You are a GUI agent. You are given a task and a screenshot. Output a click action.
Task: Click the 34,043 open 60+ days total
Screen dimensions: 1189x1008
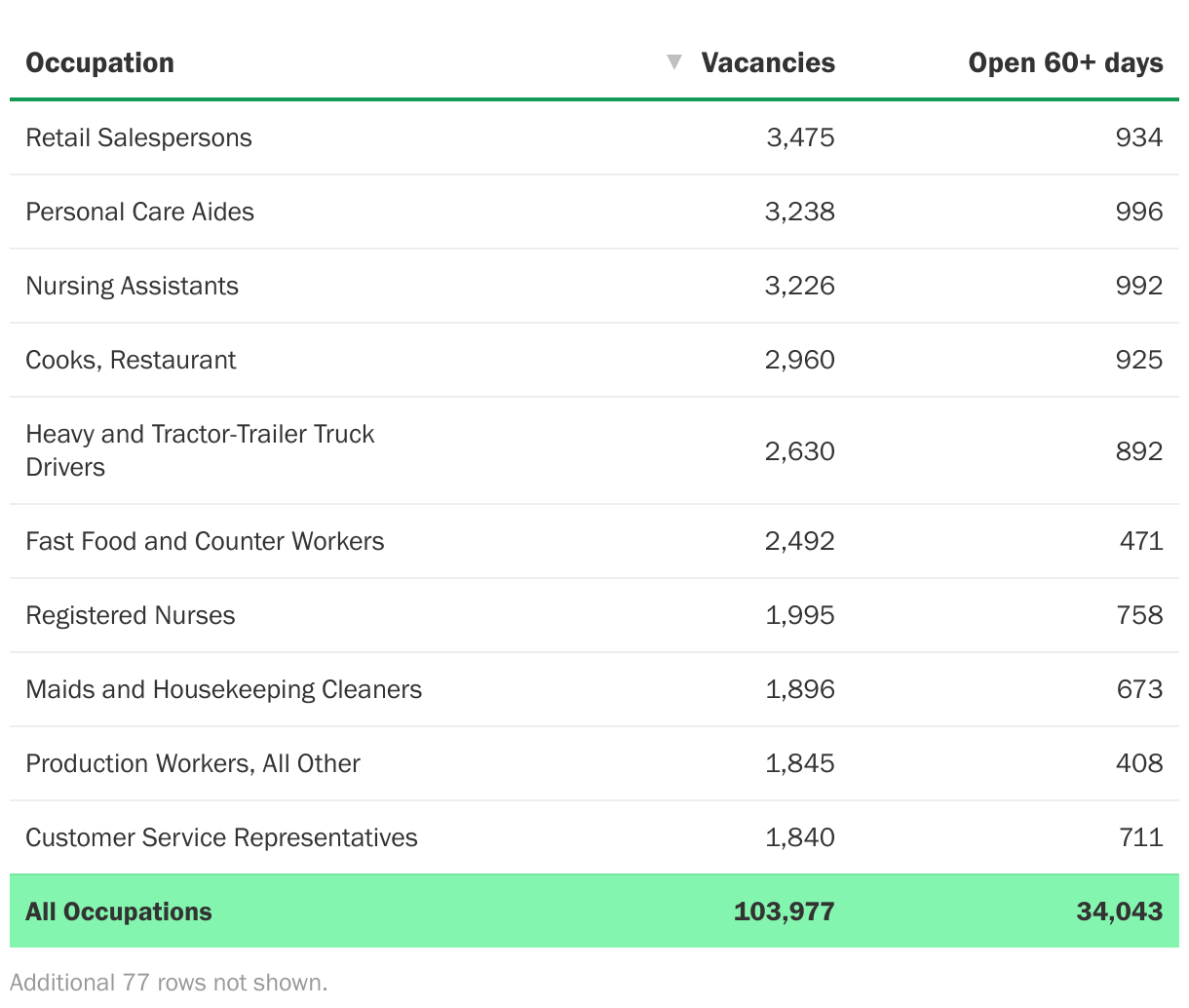[x=1119, y=911]
